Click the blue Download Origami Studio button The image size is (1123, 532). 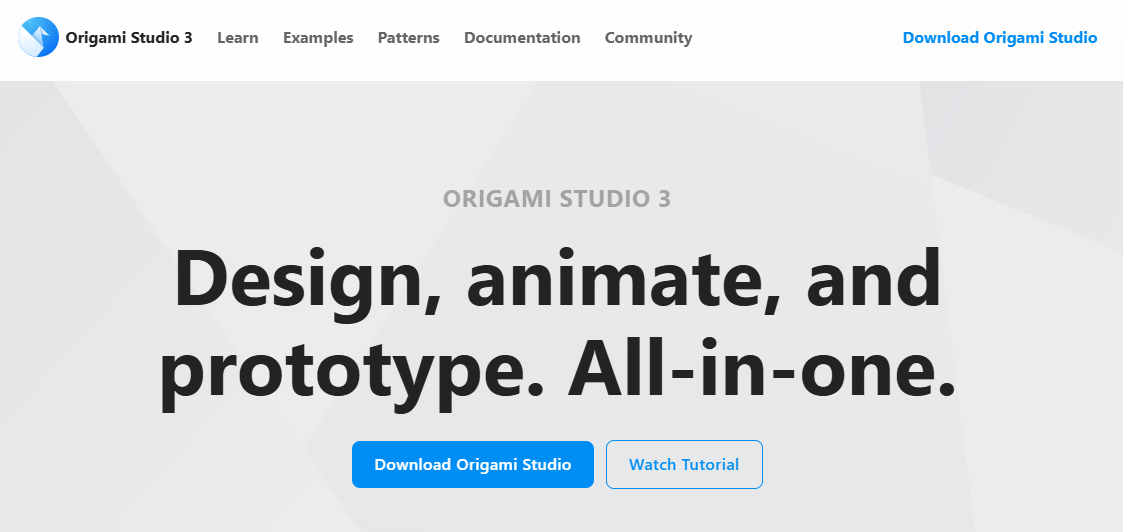(473, 465)
